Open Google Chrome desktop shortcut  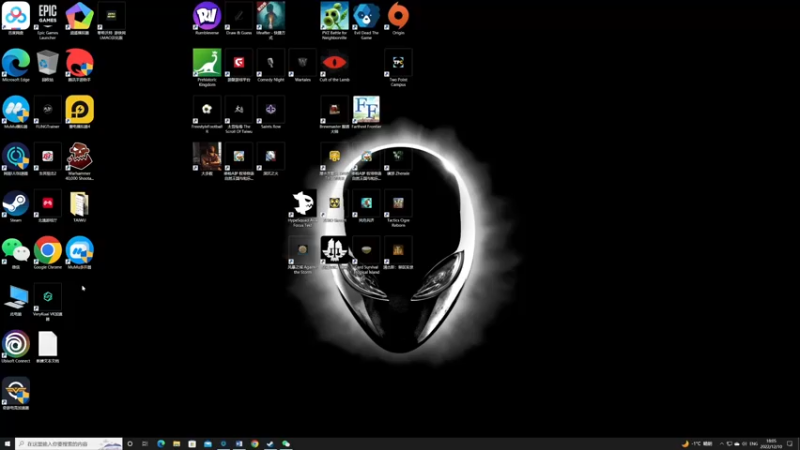click(x=47, y=253)
